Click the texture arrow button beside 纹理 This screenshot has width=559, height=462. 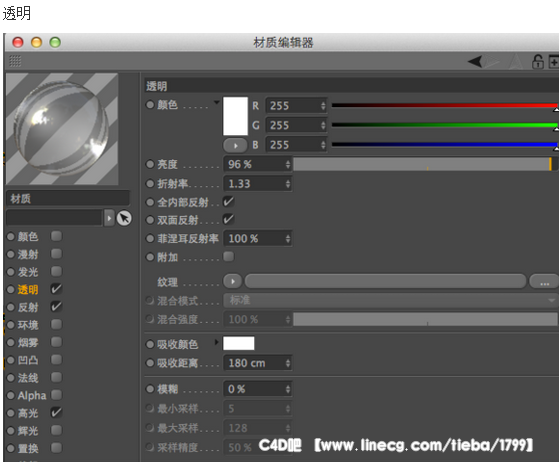(232, 281)
